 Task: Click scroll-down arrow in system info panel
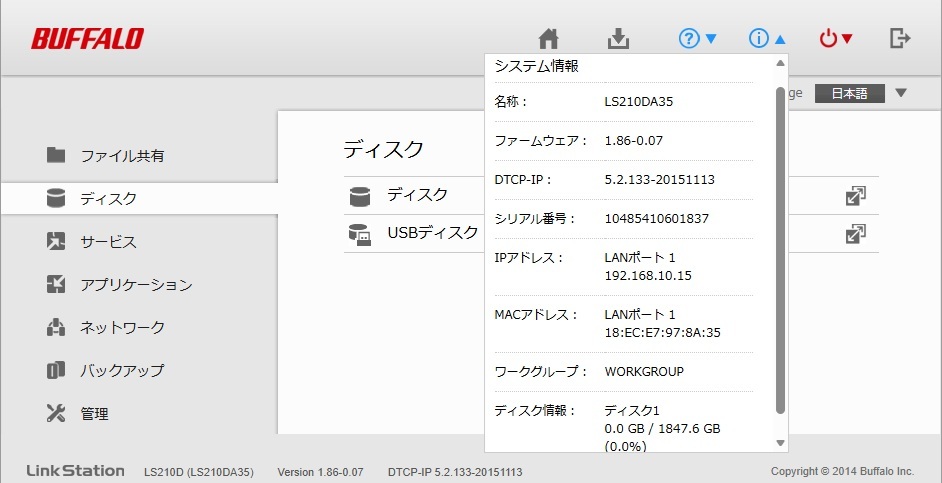pos(780,443)
